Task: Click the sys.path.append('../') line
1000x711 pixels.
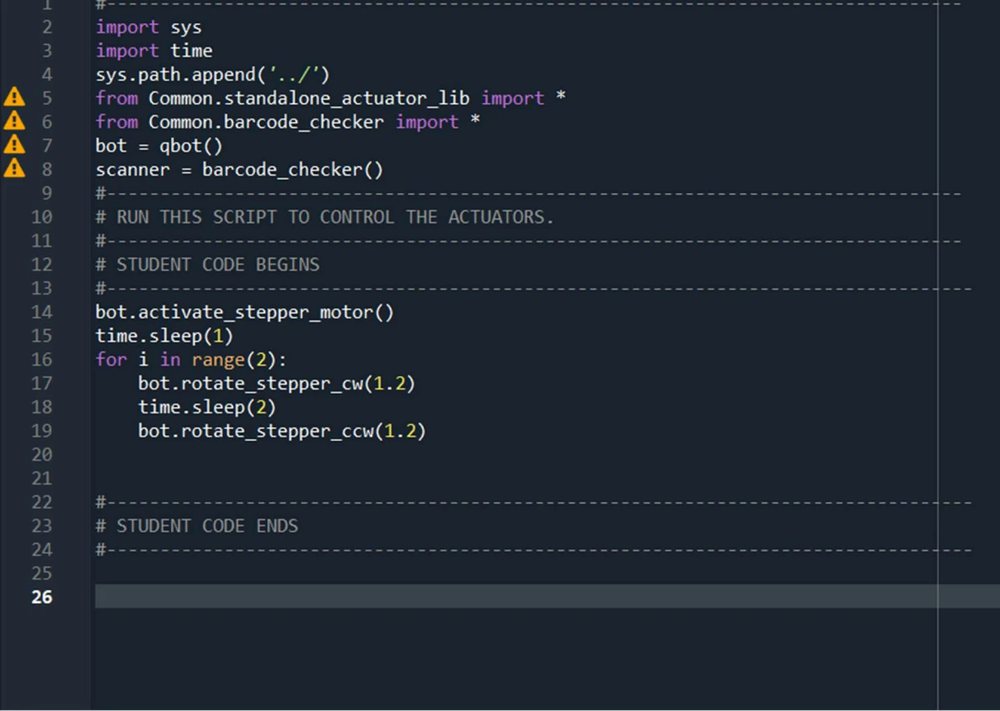Action: [212, 75]
